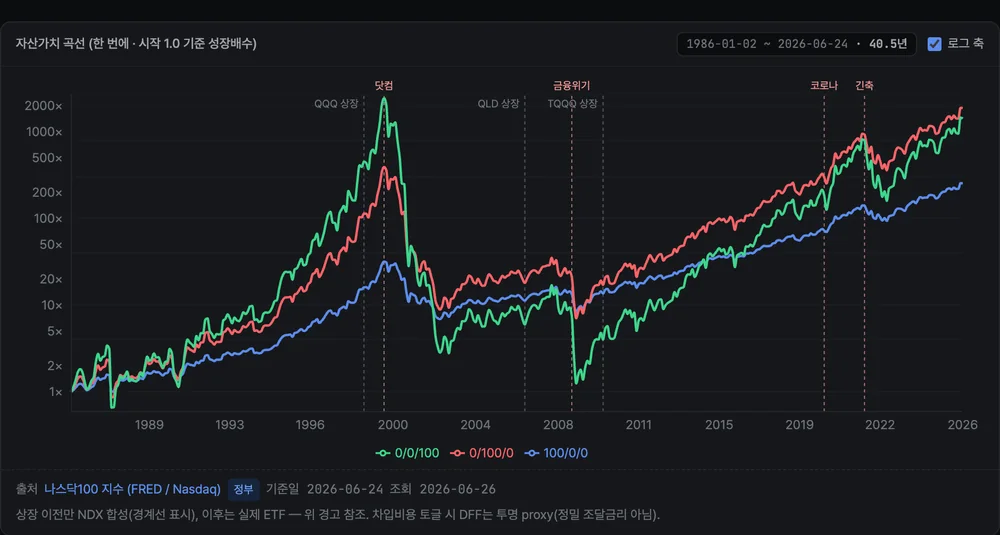Click the 2026 x-axis year label
The height and width of the screenshot is (535, 1000).
(x=962, y=425)
